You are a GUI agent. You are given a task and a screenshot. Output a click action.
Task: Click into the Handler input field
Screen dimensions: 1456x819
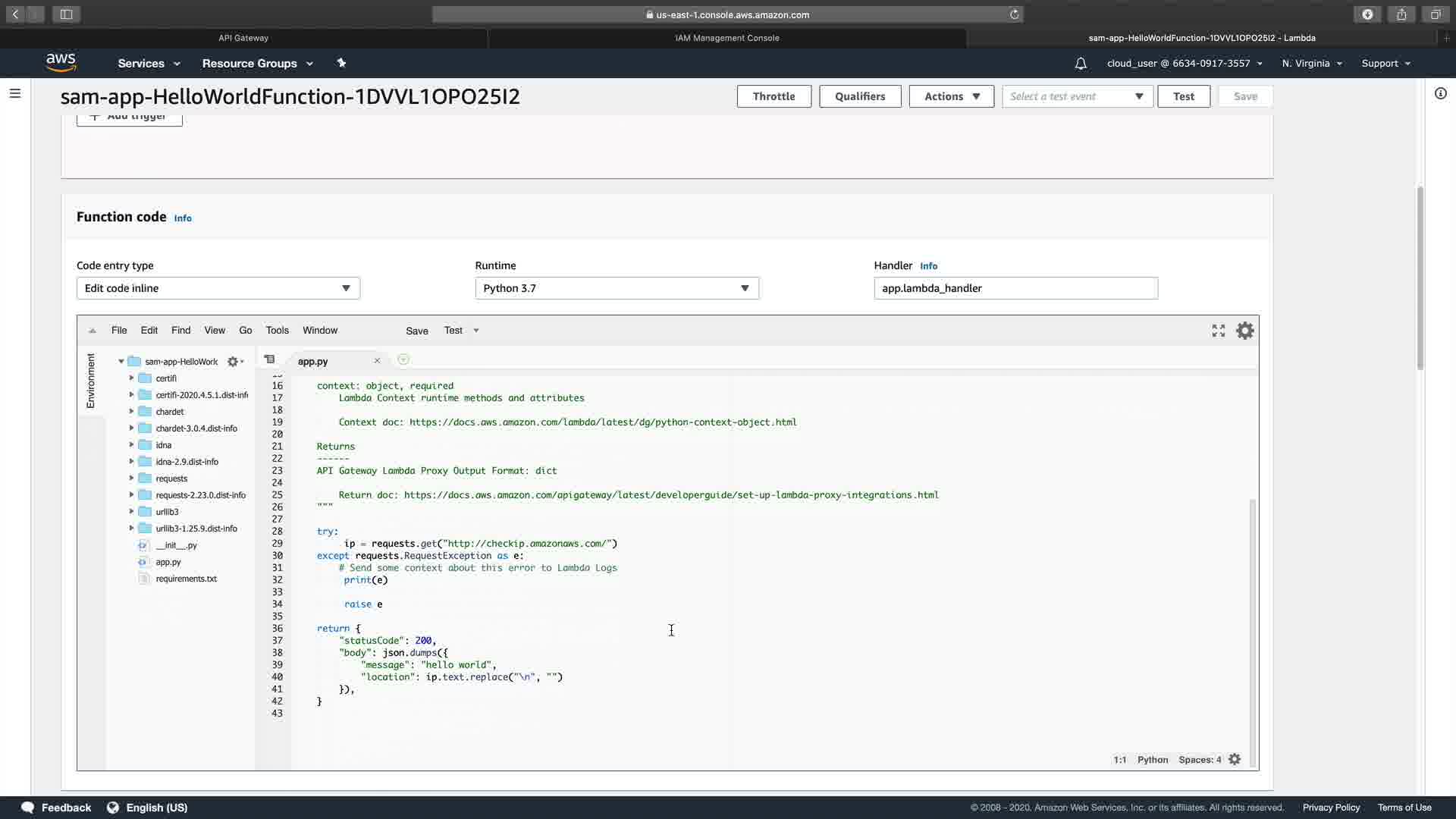[x=1015, y=288]
